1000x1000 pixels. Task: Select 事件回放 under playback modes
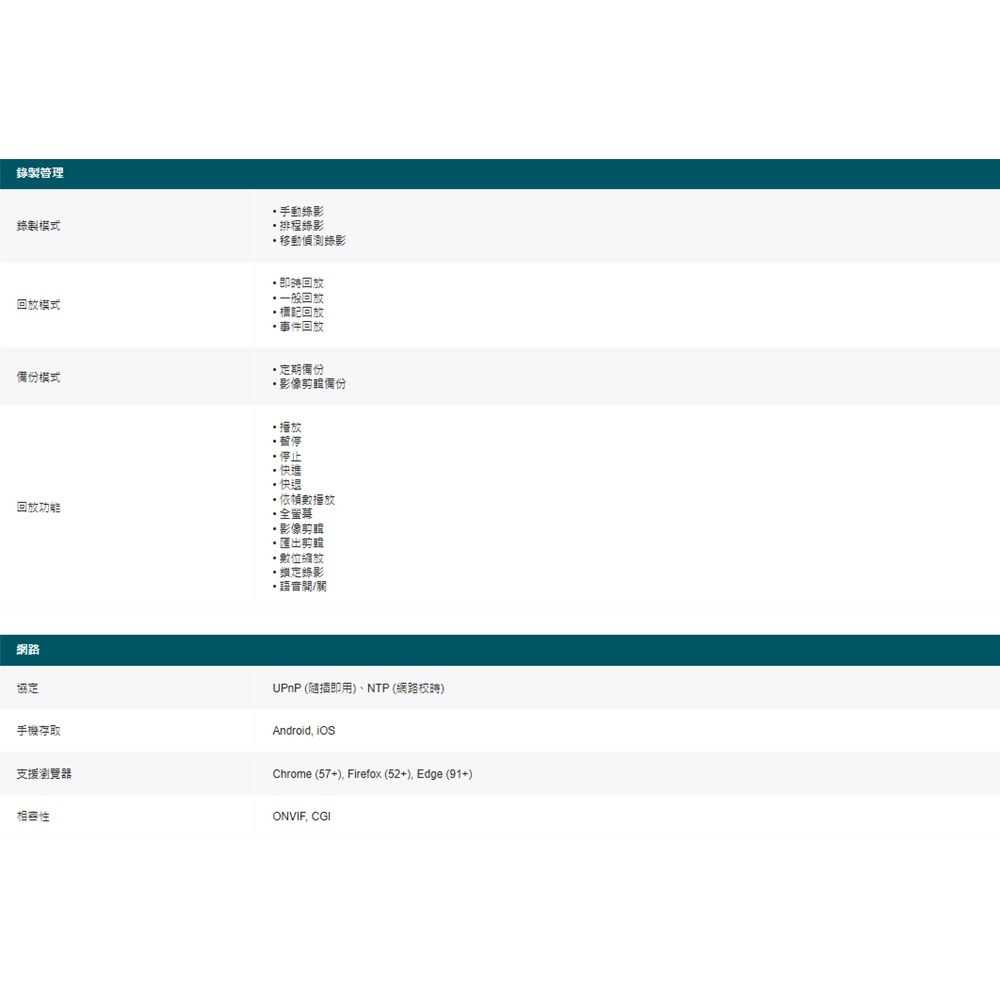click(300, 326)
